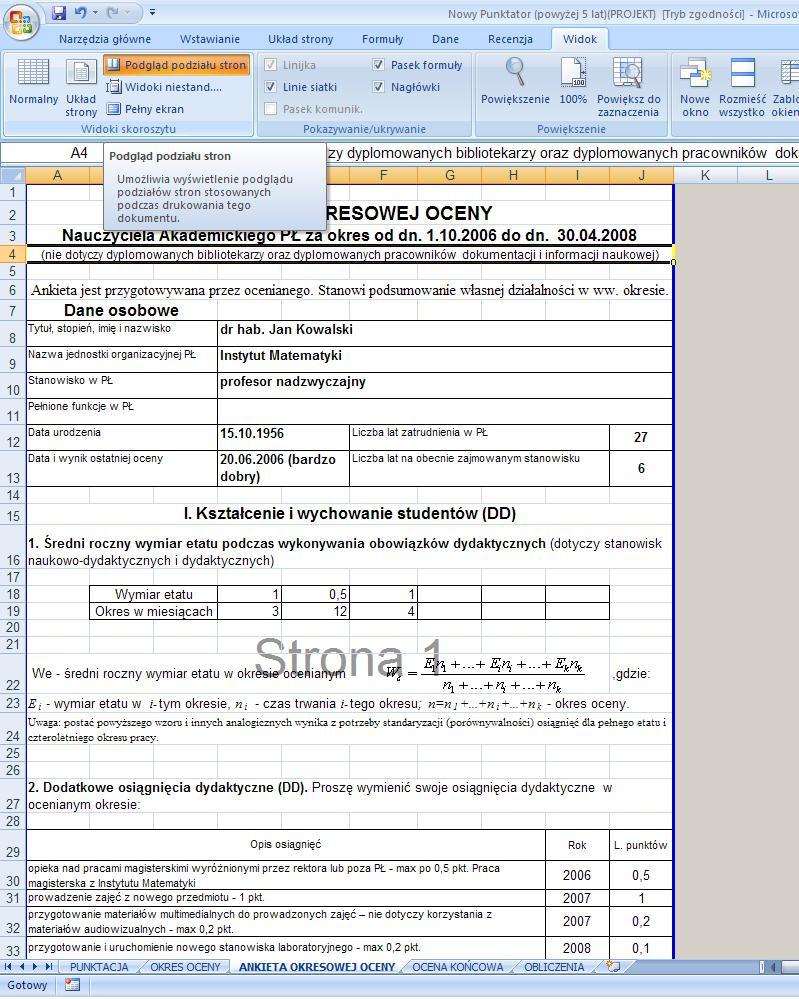Select ANKIETA OKRESOWEJ OCENY sheet tab

click(x=317, y=967)
